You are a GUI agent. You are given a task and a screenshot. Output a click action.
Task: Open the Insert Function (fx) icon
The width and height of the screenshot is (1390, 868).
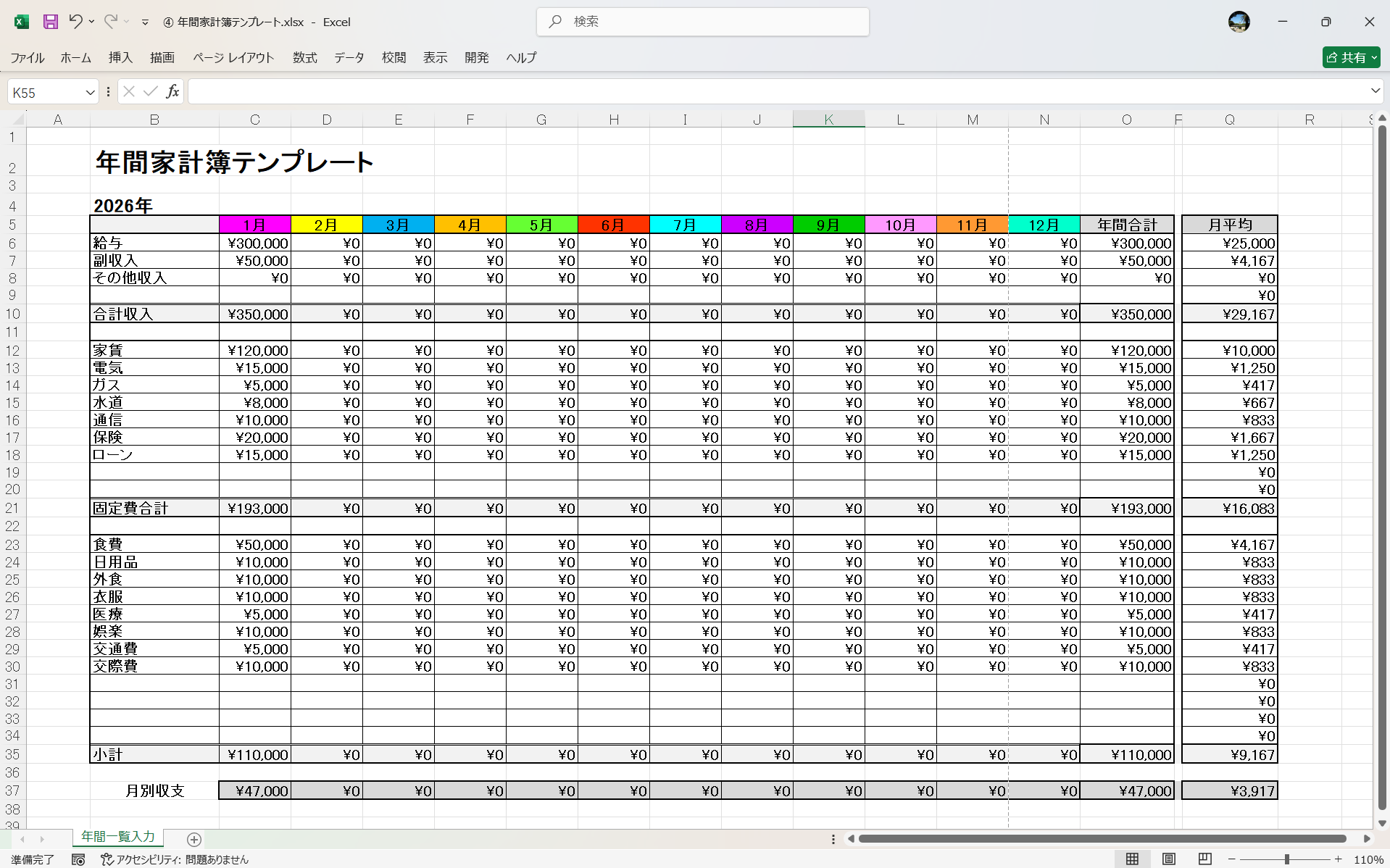point(172,91)
